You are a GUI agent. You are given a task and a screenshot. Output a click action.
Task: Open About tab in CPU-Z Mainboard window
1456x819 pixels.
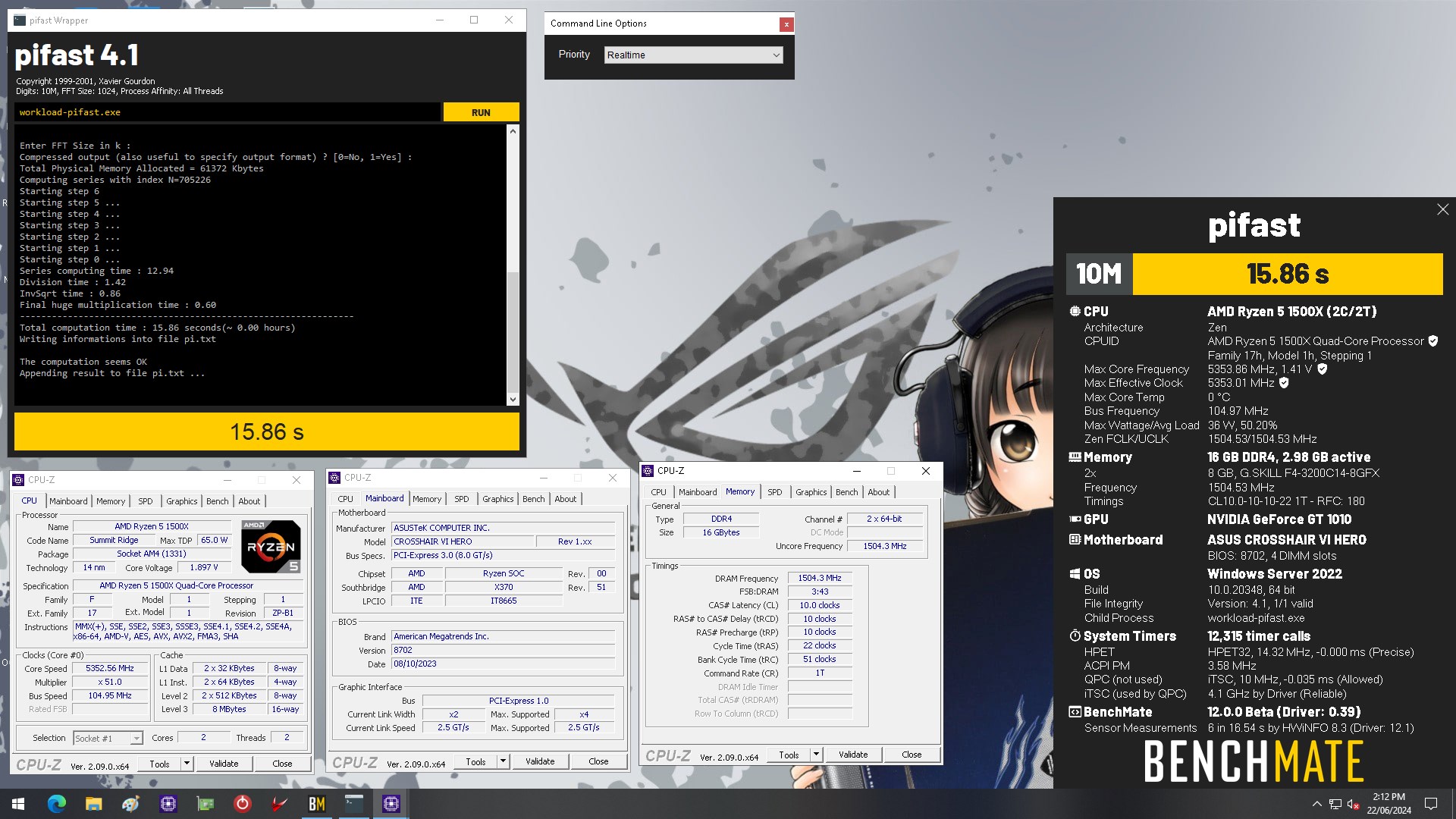[x=566, y=499]
